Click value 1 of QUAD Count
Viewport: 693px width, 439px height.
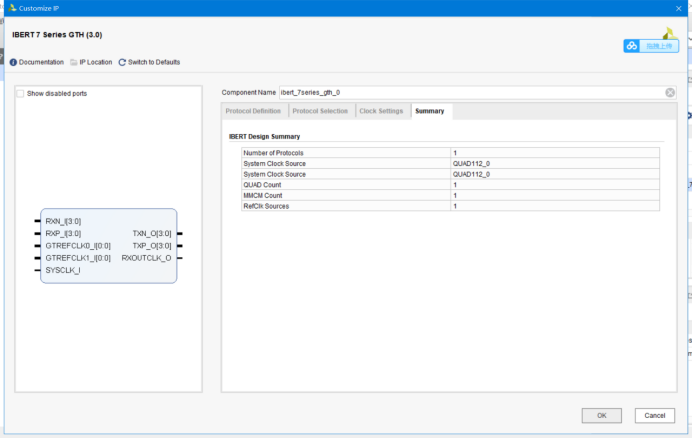click(455, 185)
